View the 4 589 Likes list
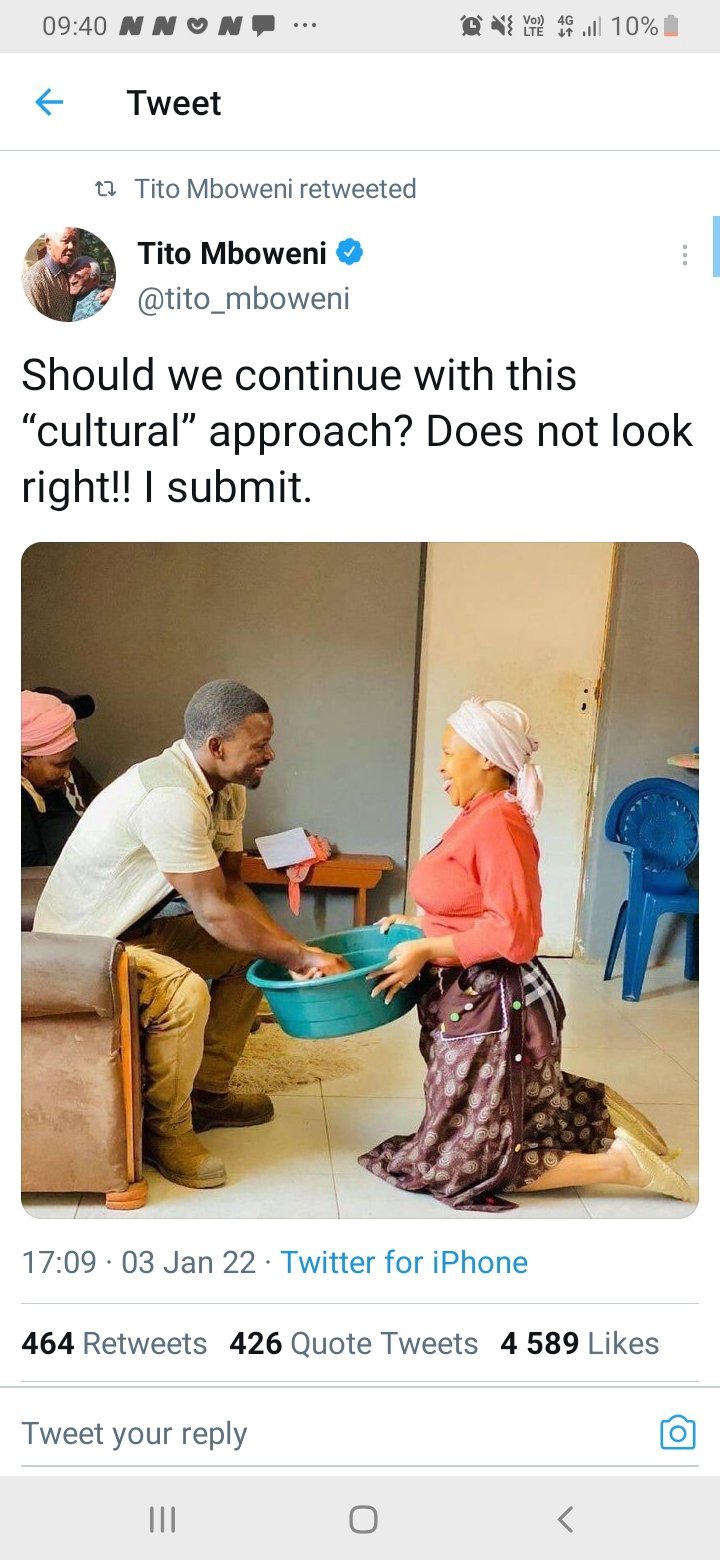Image resolution: width=720 pixels, height=1560 pixels. (580, 1343)
